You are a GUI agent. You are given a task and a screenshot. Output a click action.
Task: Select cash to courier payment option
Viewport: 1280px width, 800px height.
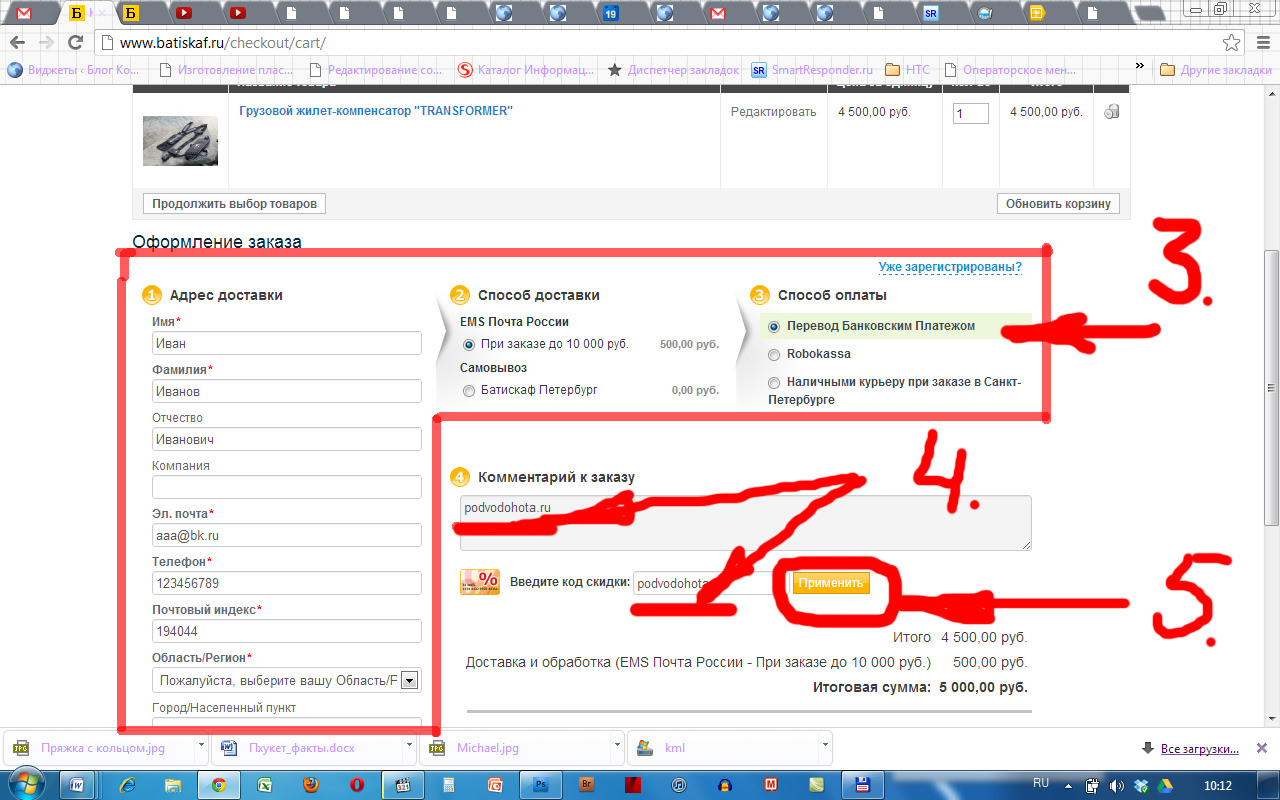click(774, 382)
